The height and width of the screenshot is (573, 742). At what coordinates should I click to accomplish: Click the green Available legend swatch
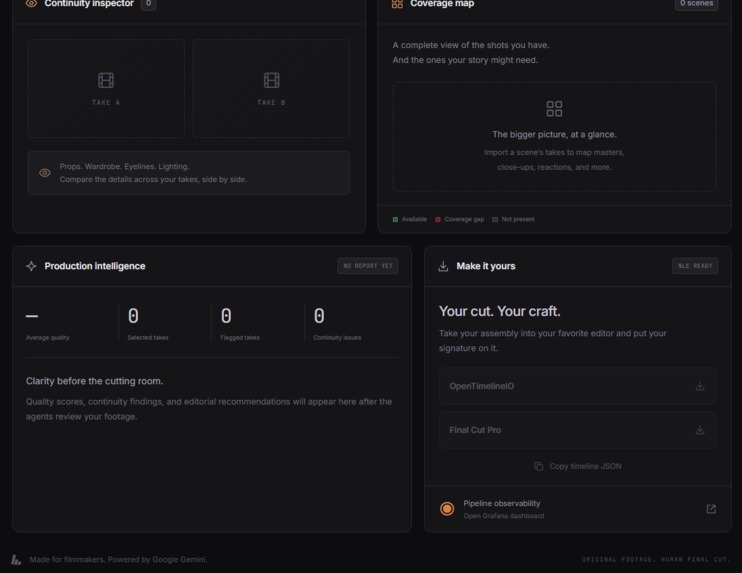pyautogui.click(x=395, y=220)
